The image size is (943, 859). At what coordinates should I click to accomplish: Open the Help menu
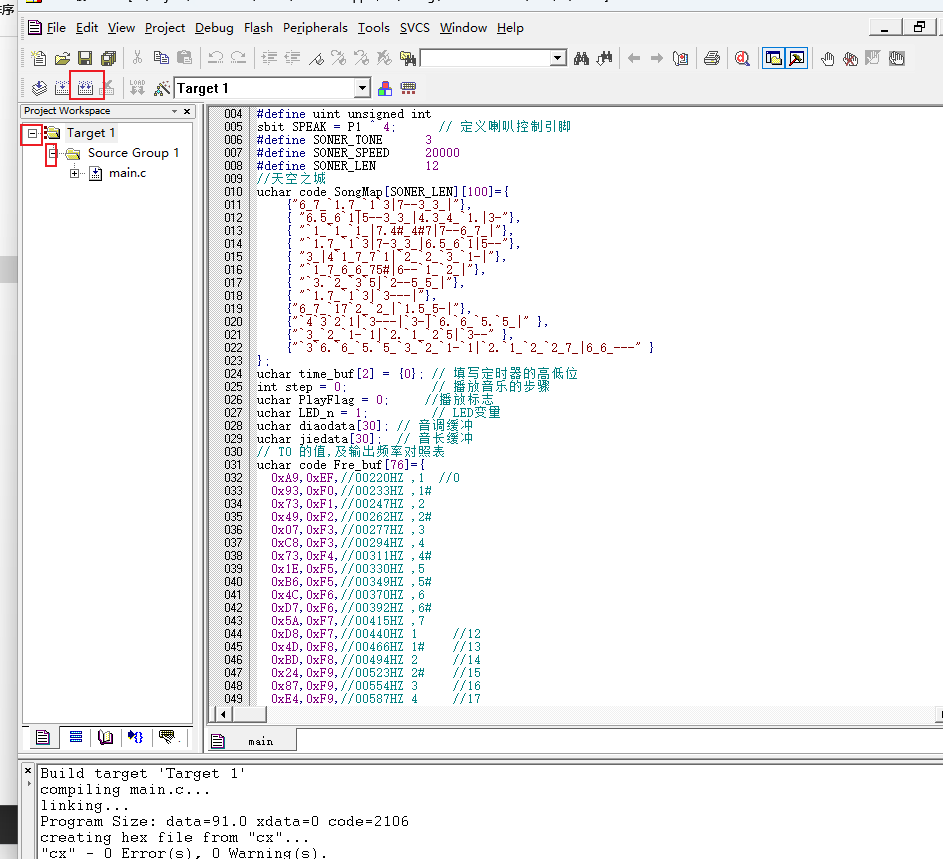[x=510, y=28]
